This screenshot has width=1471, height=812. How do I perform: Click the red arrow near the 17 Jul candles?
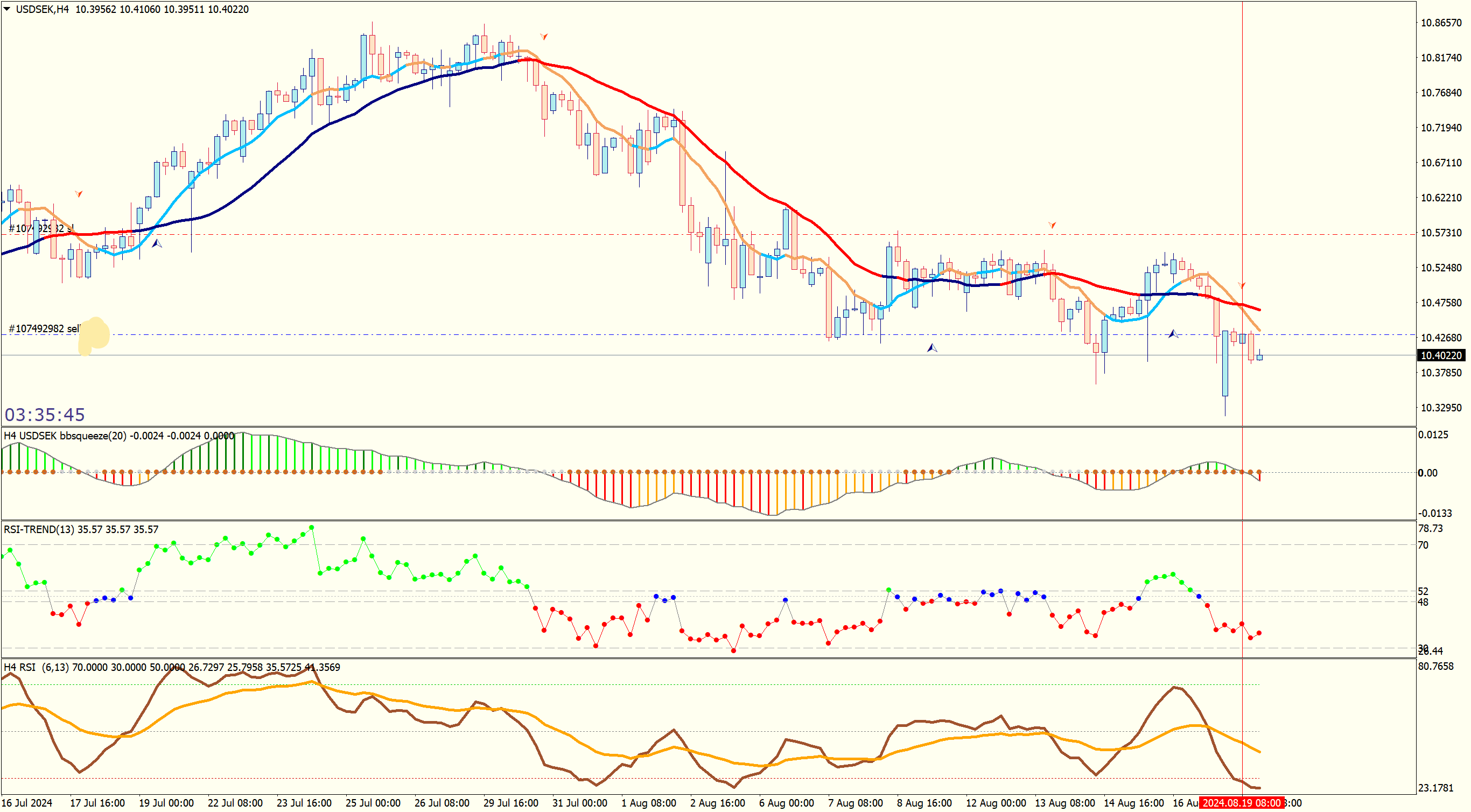click(x=79, y=194)
